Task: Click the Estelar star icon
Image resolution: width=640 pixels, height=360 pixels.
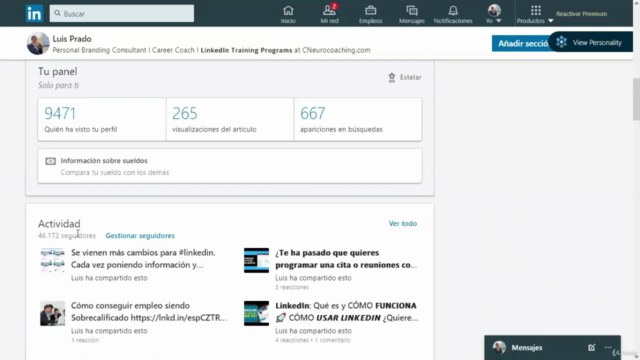Action: coord(392,78)
